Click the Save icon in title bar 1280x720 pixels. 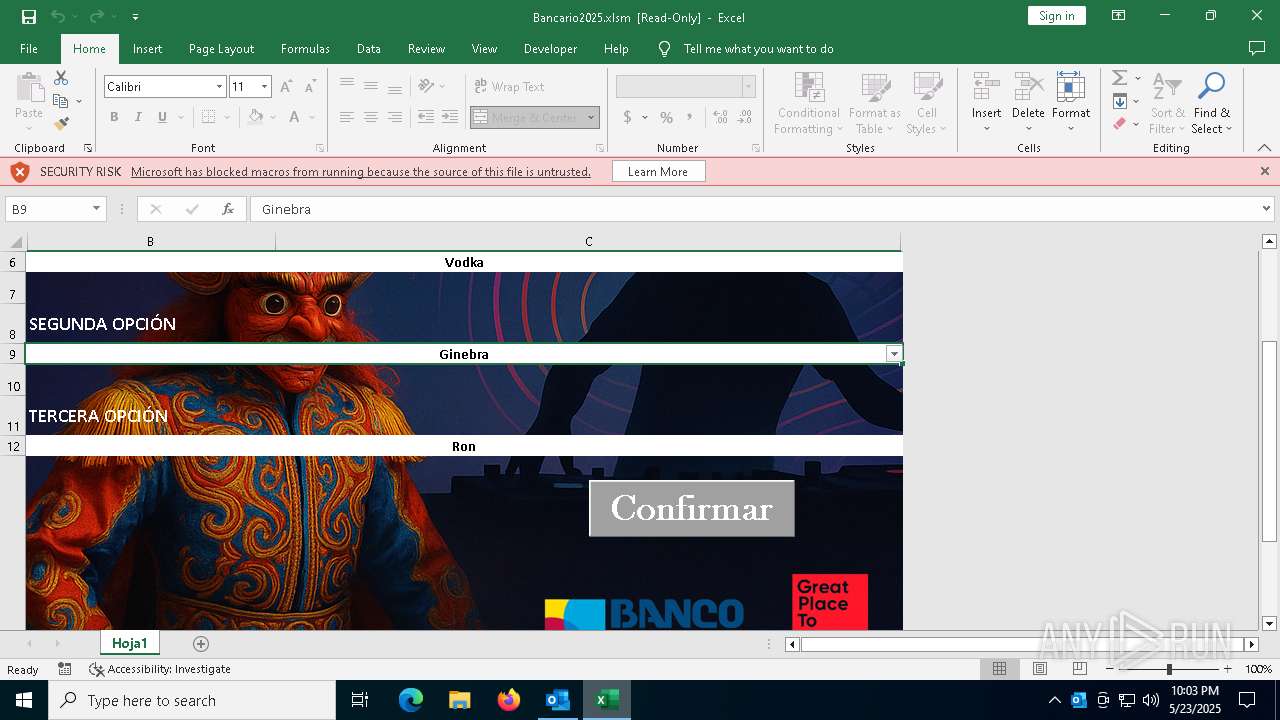click(29, 16)
